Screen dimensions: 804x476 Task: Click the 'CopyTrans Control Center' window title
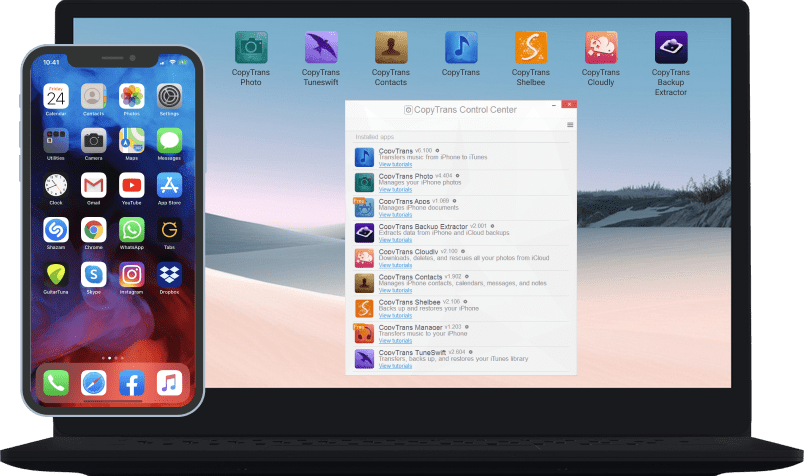click(x=465, y=110)
